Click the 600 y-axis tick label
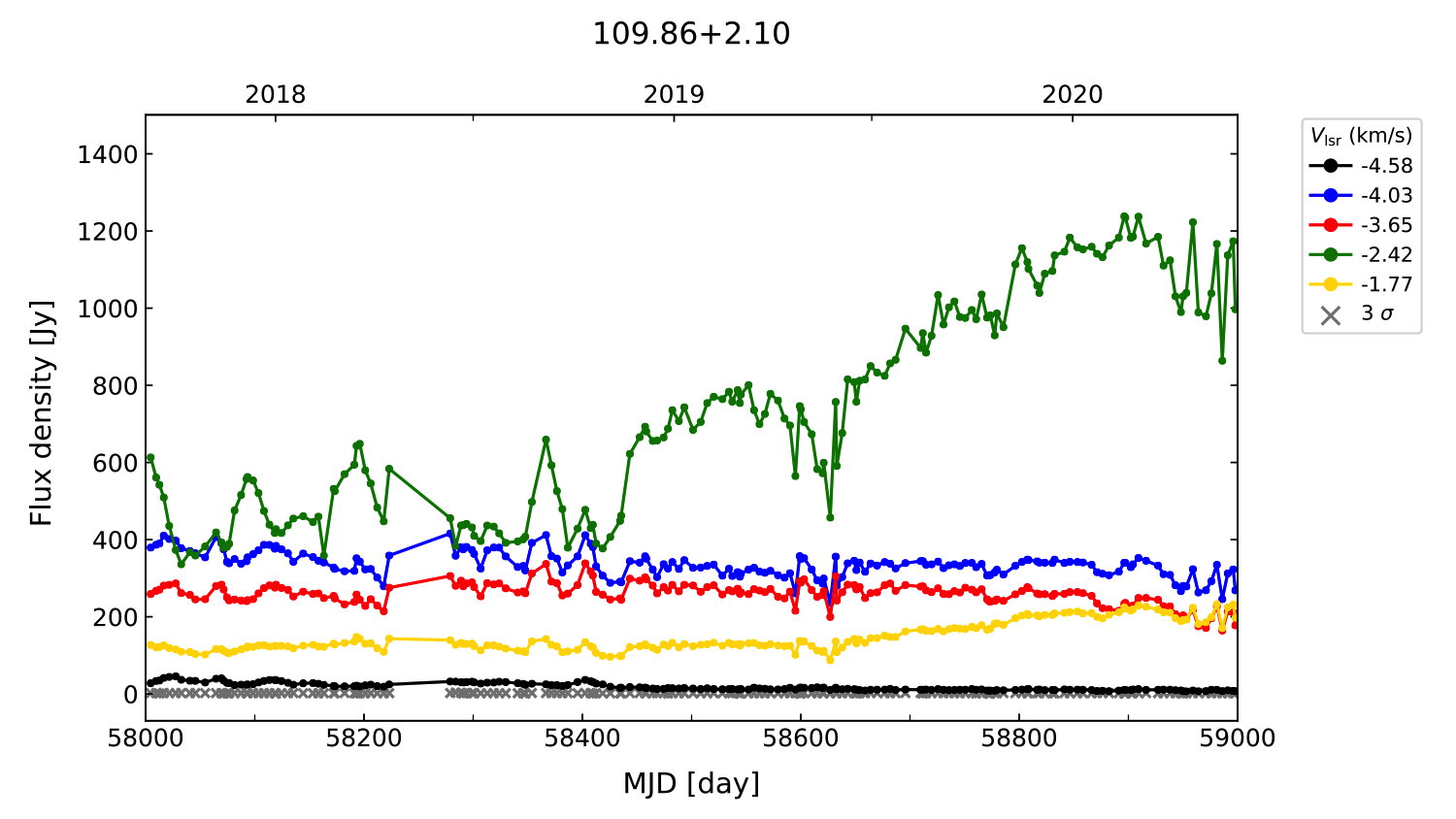The height and width of the screenshot is (819, 1456). [116, 463]
